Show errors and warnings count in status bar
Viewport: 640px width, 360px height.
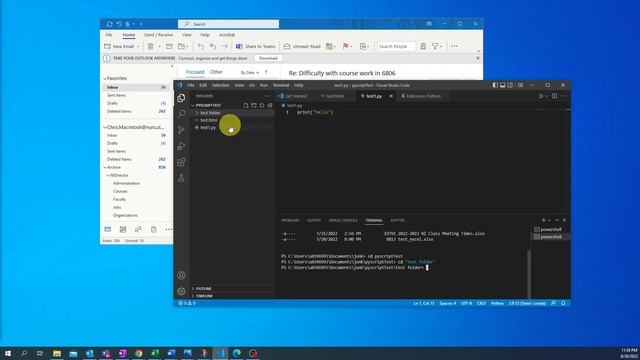[x=187, y=303]
